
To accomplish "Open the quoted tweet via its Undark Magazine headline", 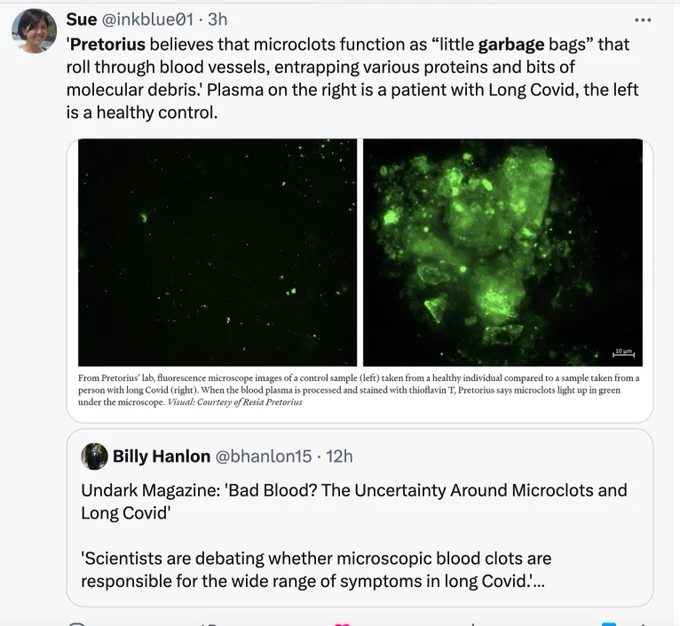I will [354, 501].
